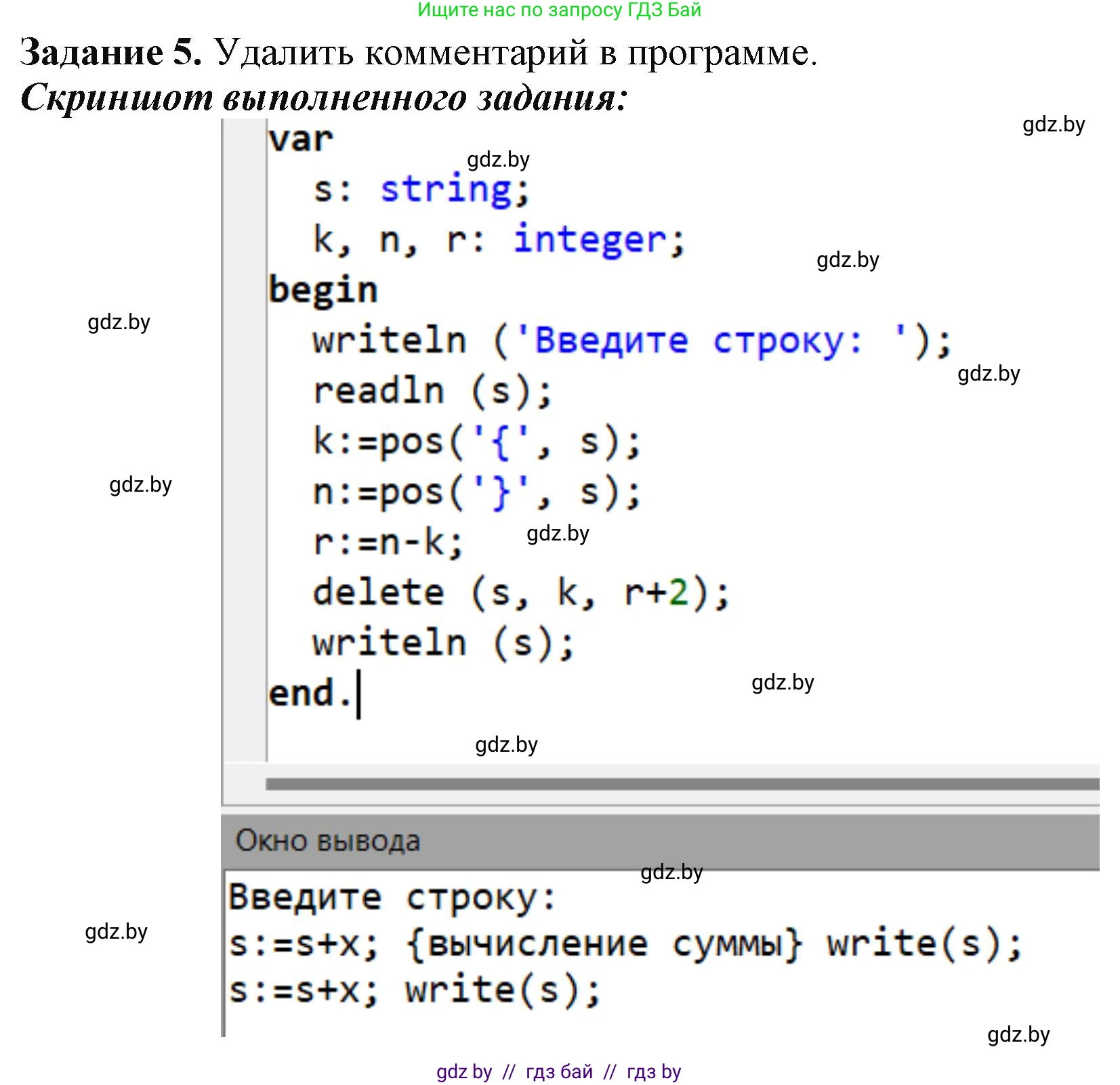Image resolution: width=1120 pixels, height=1085 pixels.
Task: Click the gdz.by link at bottom of page
Action: 1018,1034
